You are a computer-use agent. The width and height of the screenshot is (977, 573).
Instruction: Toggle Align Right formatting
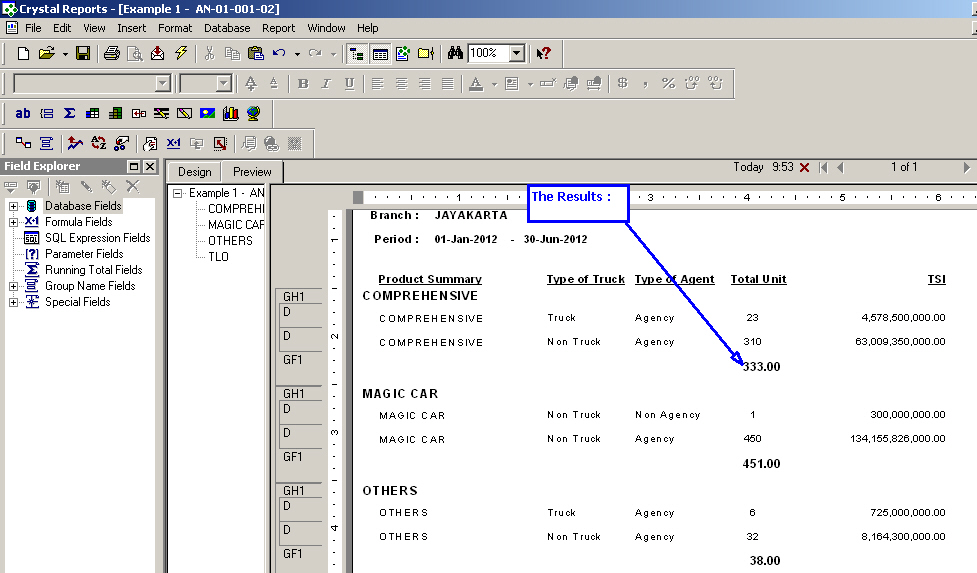424,83
